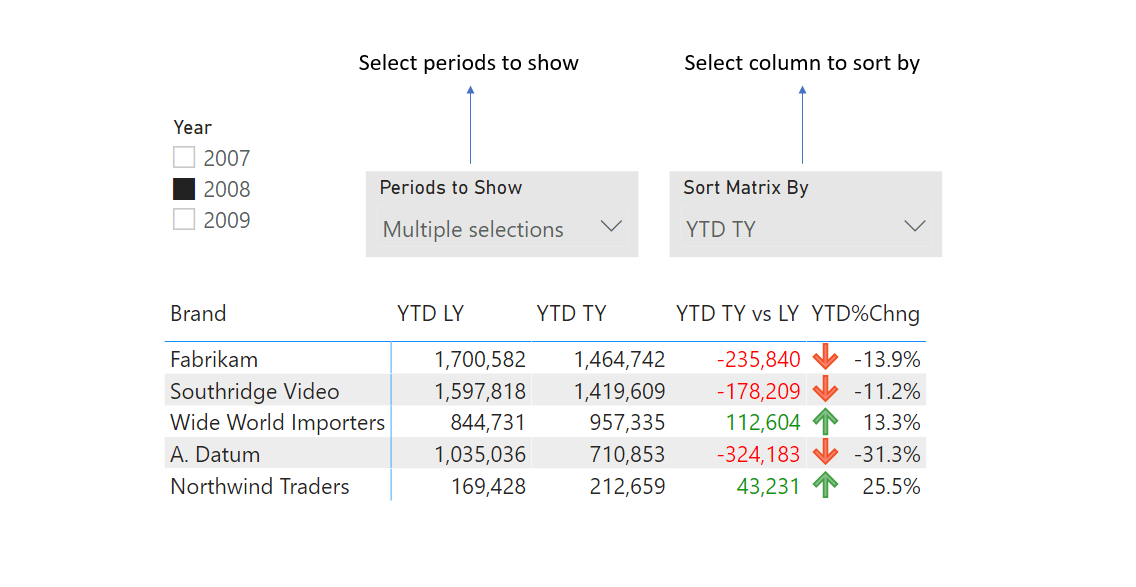The height and width of the screenshot is (587, 1136).
Task: Click the value 169,428
Action: click(x=488, y=486)
